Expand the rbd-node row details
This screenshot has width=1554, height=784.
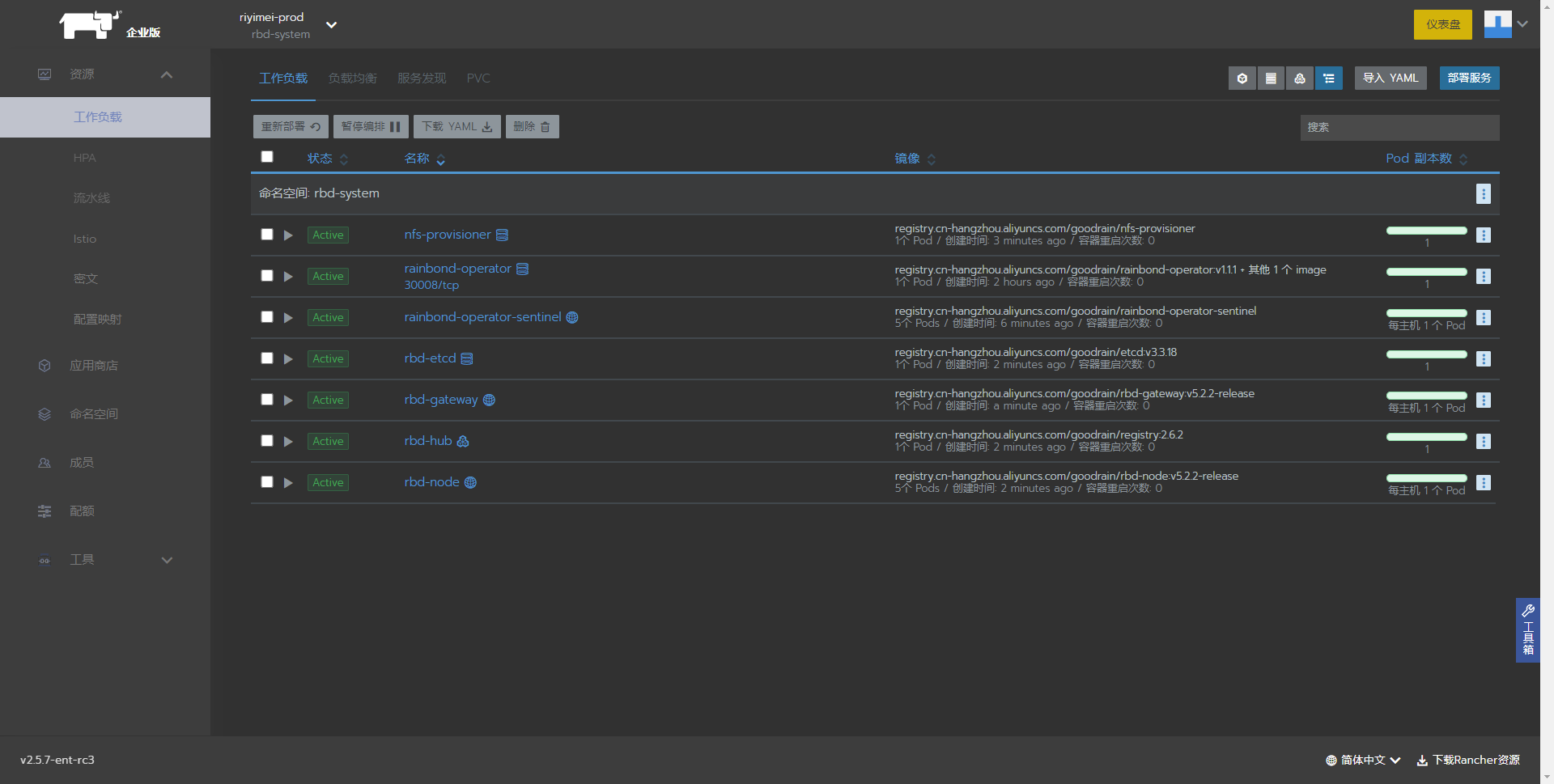(288, 483)
